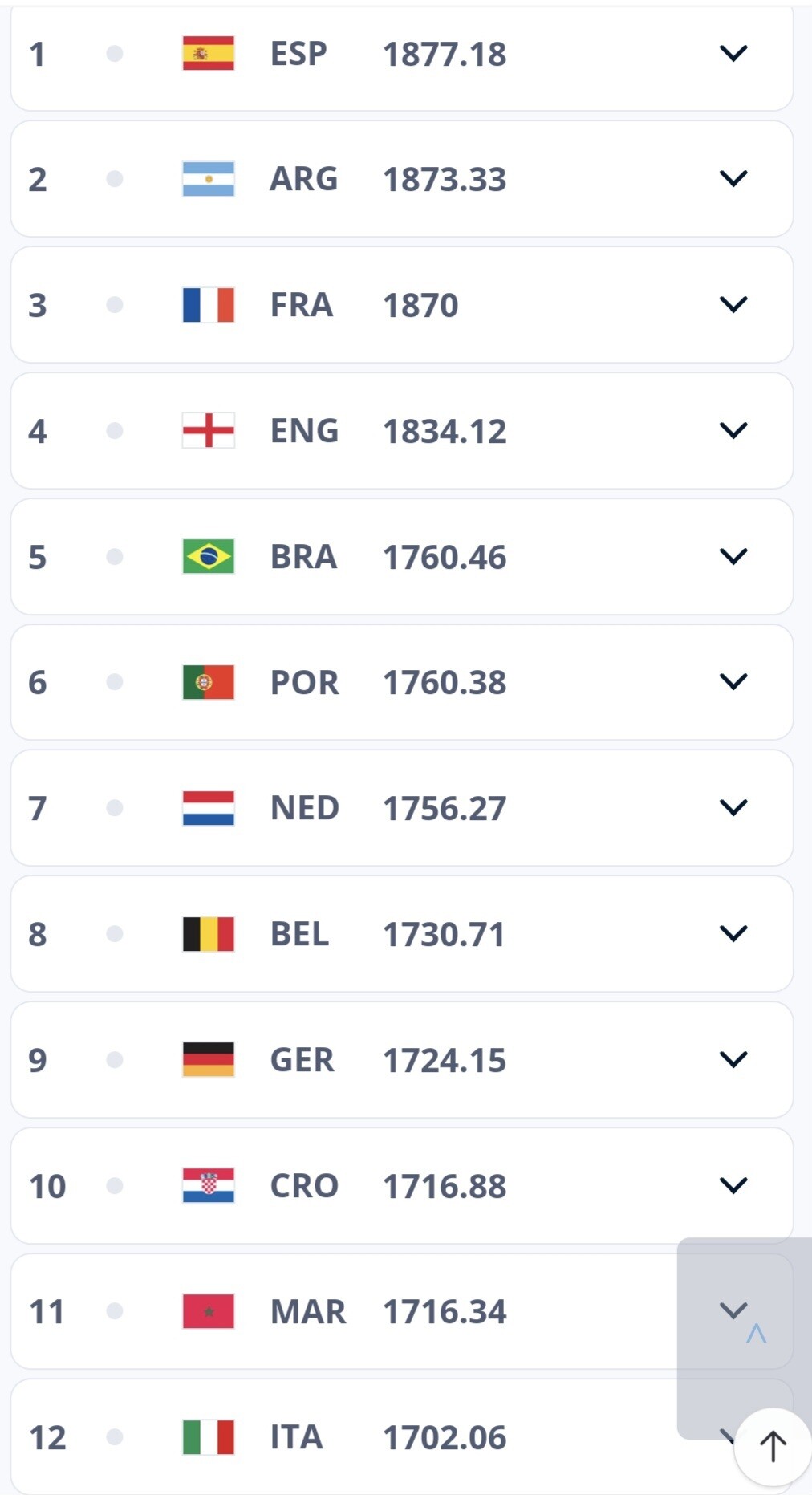Select the ITA team name
The image size is (812, 1495).
(296, 1437)
